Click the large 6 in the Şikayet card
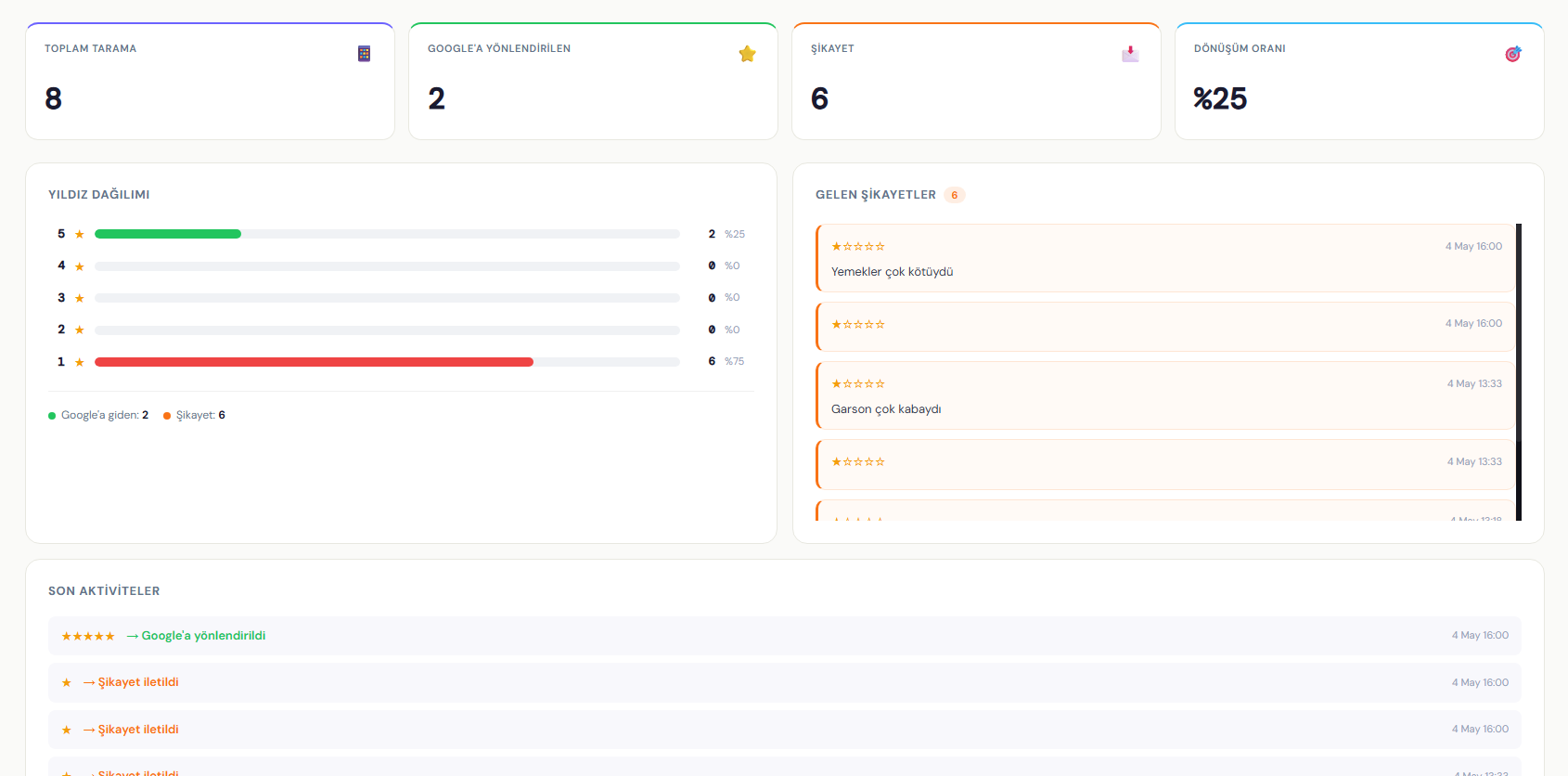1568x776 pixels. [x=820, y=98]
